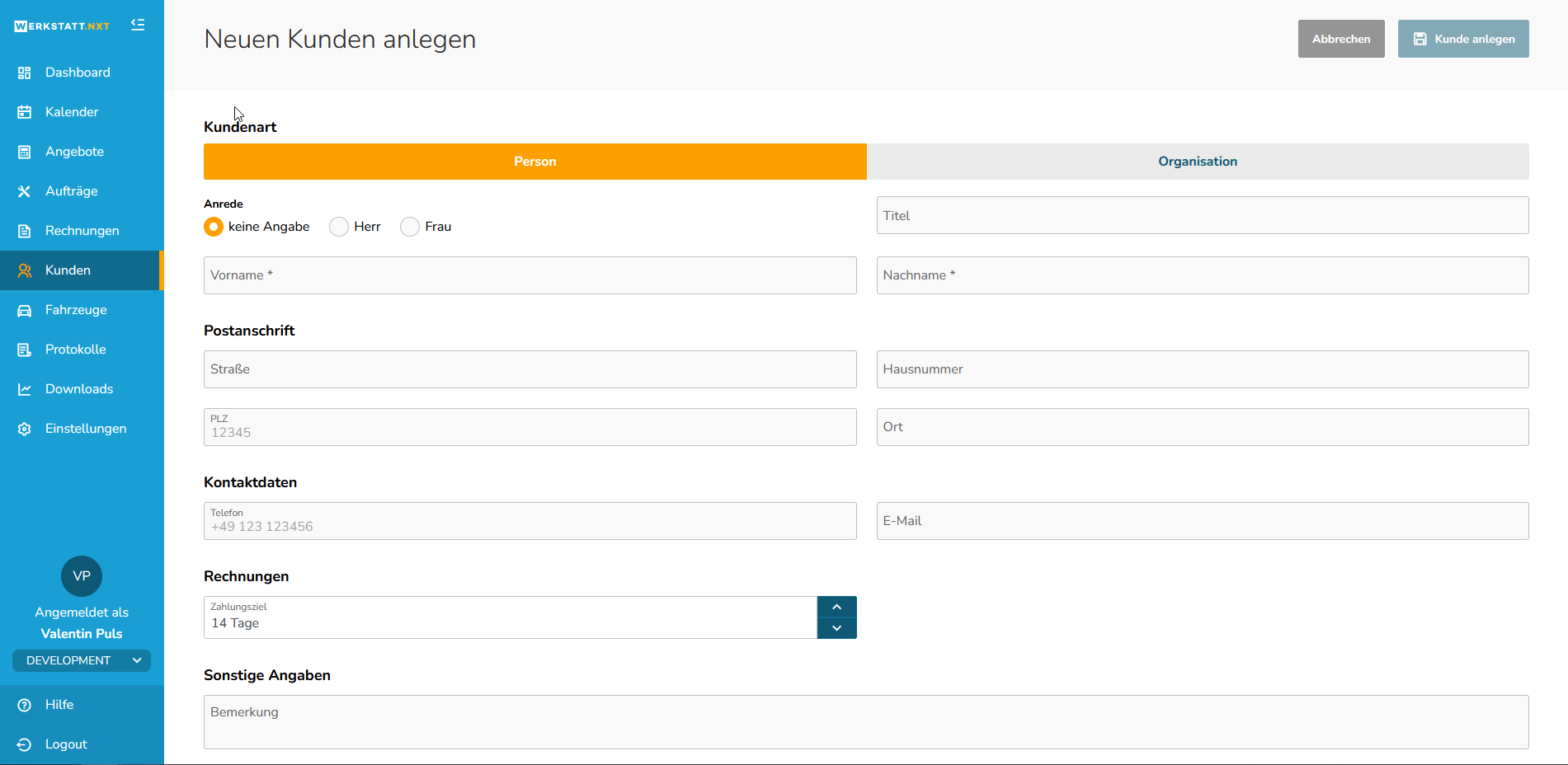The height and width of the screenshot is (765, 1568).
Task: Click the Rechnungen document icon
Action: (25, 231)
